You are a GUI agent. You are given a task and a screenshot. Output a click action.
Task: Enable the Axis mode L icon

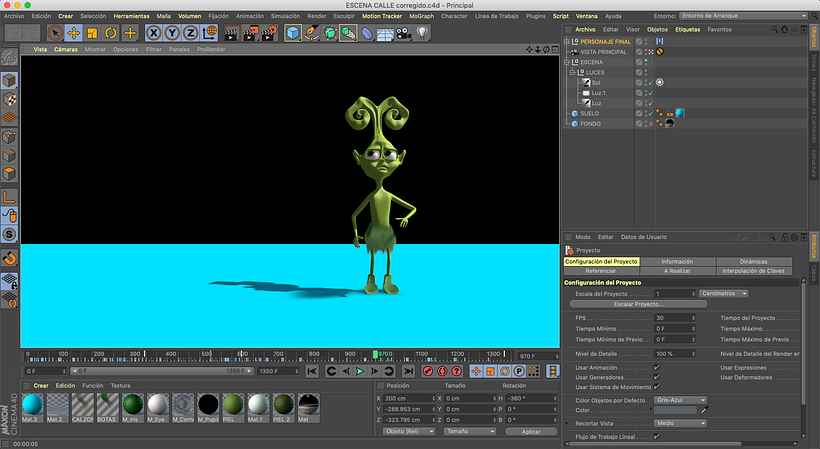(x=9, y=197)
